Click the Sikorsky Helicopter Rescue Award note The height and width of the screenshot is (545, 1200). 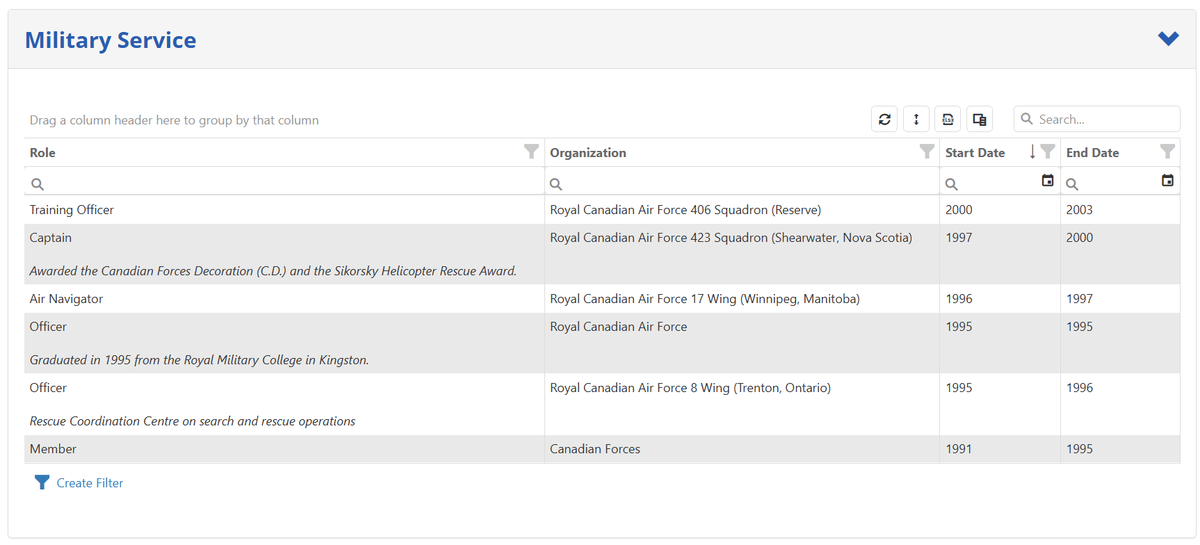pos(273,271)
